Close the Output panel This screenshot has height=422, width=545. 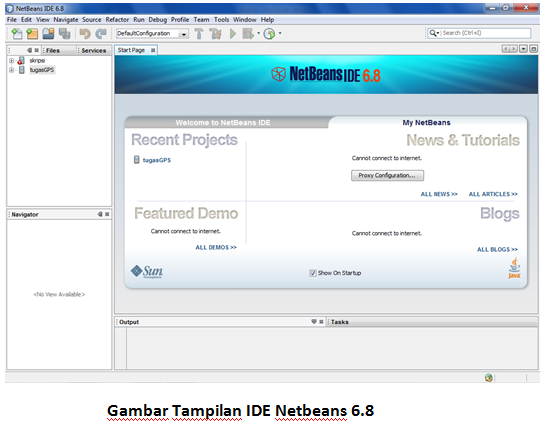pos(321,322)
